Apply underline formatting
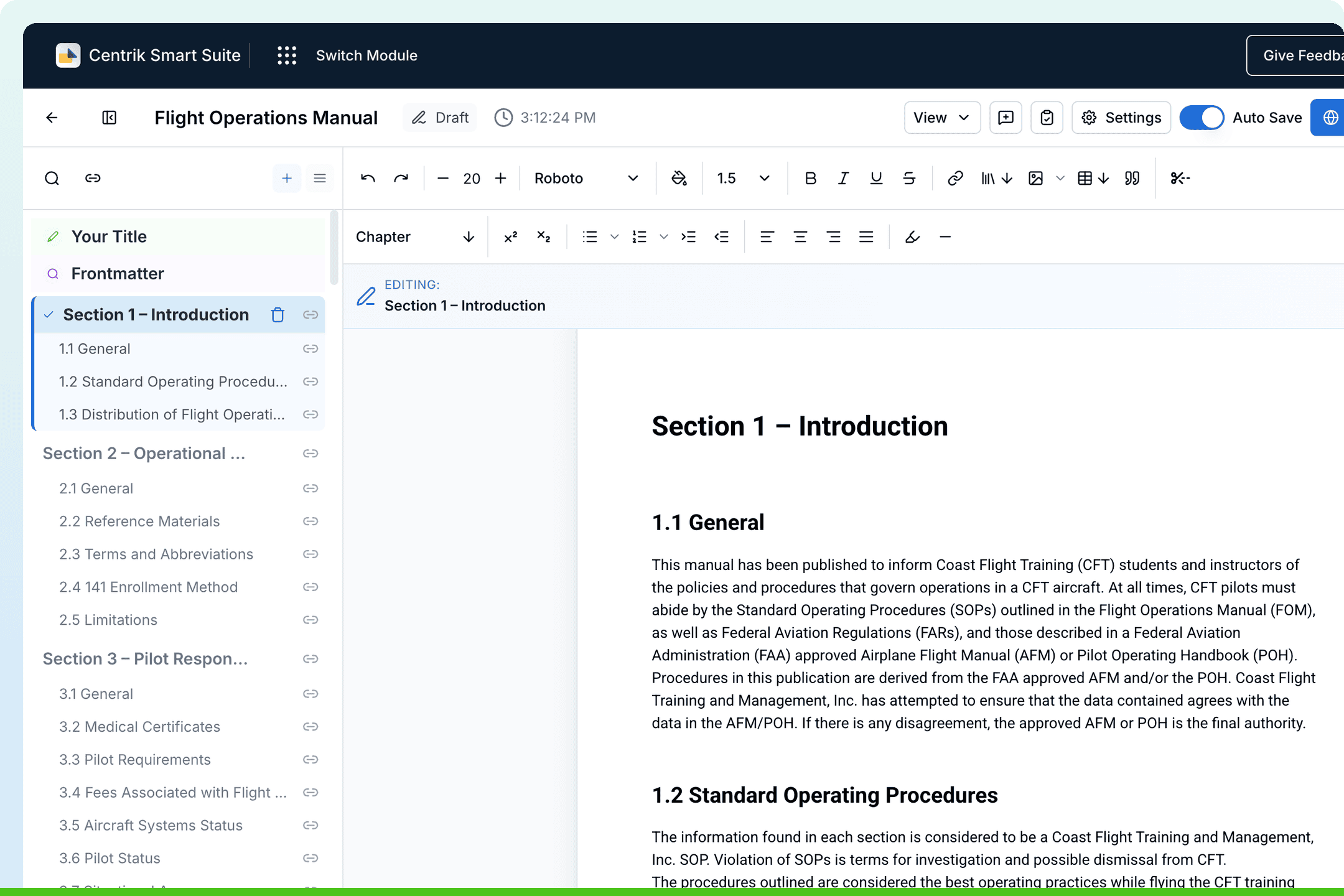Image resolution: width=1344 pixels, height=896 pixels. 876,179
